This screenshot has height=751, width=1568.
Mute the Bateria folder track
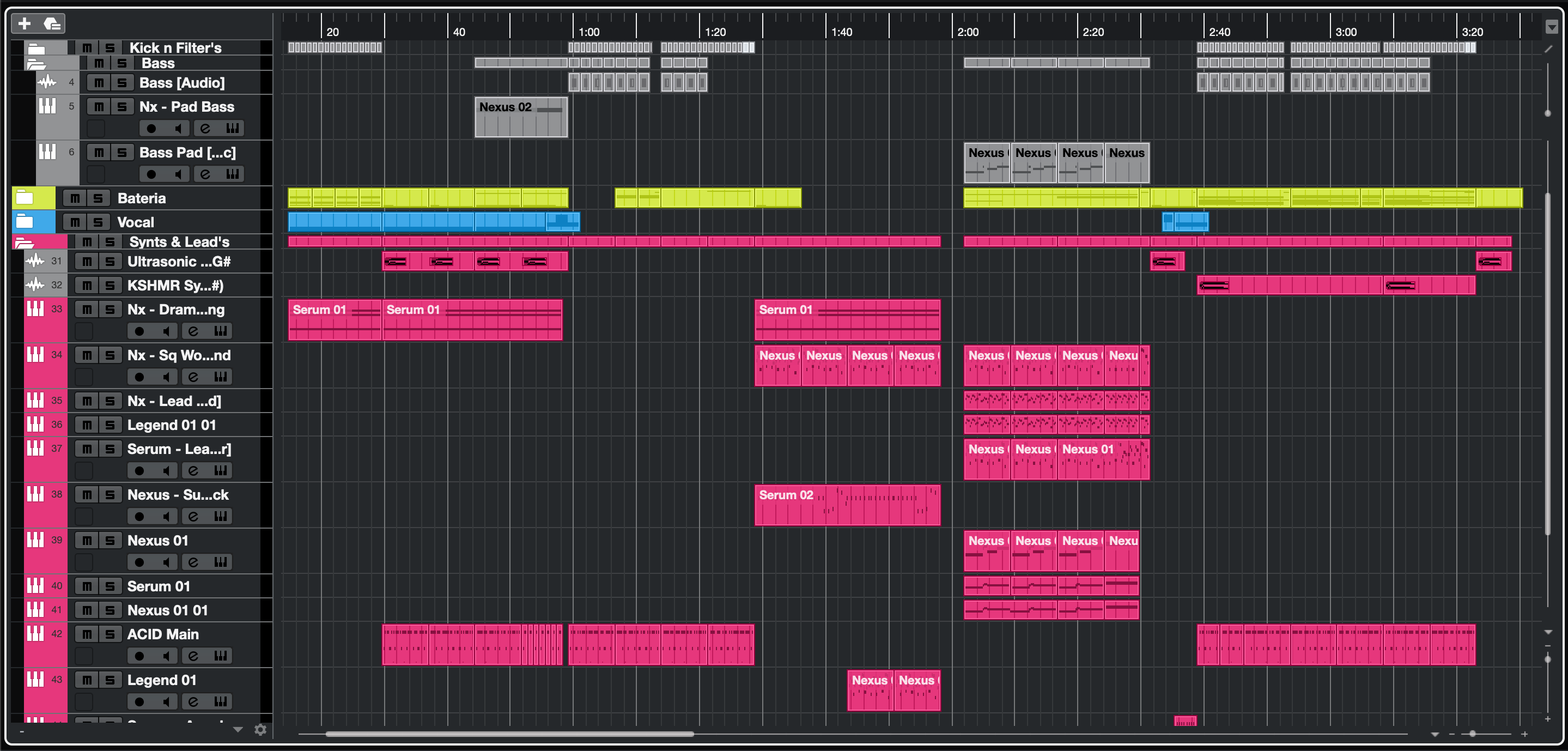(75, 198)
